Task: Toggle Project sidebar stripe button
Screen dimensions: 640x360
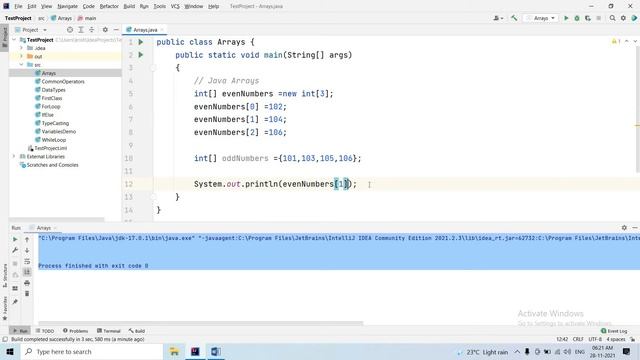Action: point(4,37)
